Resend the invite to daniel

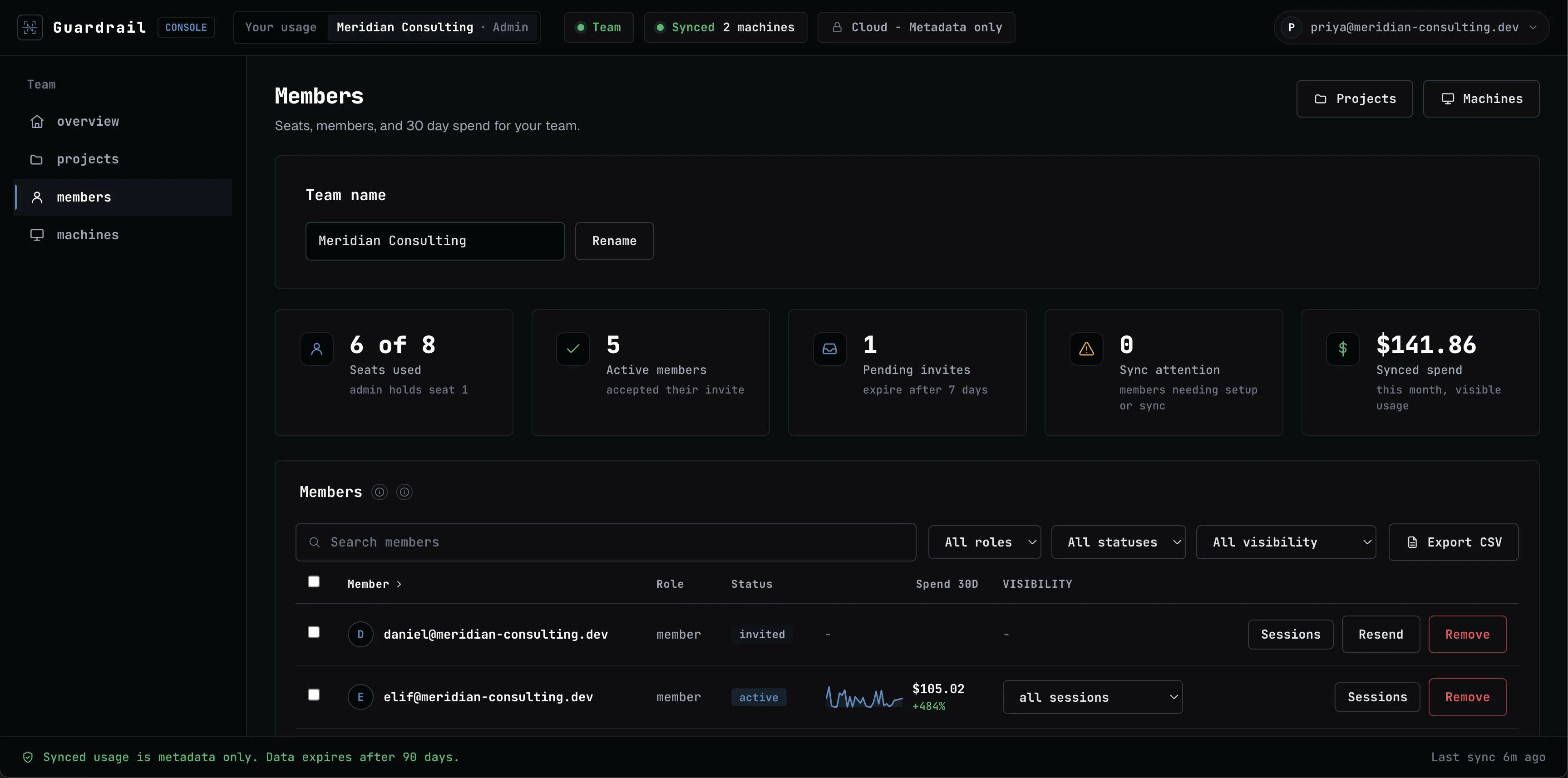(1381, 635)
